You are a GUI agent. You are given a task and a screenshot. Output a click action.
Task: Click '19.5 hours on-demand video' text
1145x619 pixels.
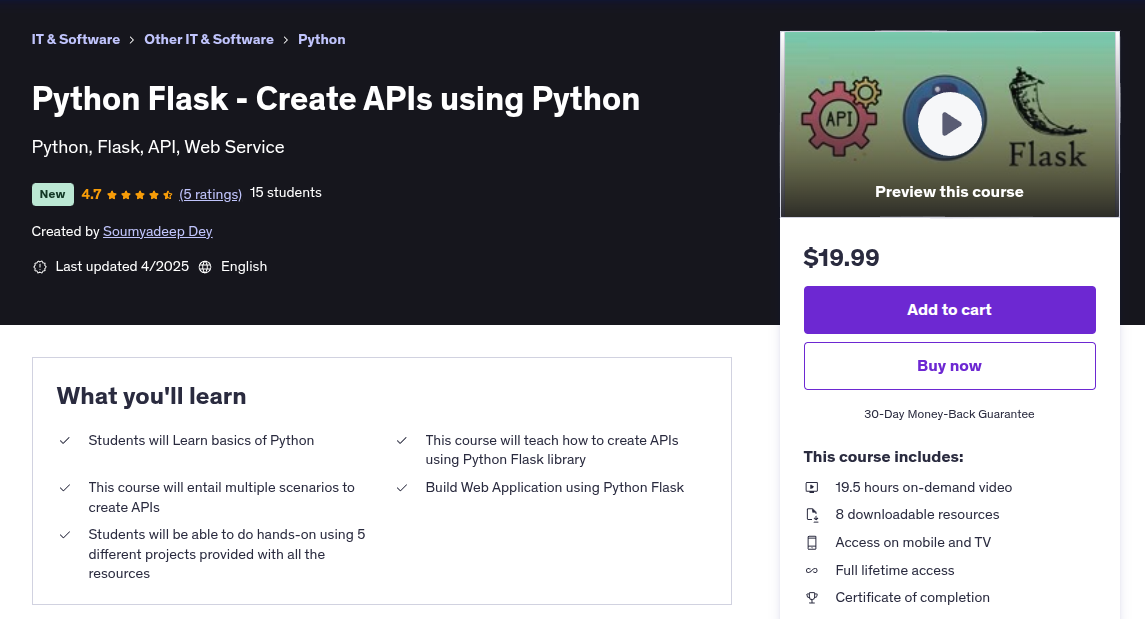pos(924,488)
